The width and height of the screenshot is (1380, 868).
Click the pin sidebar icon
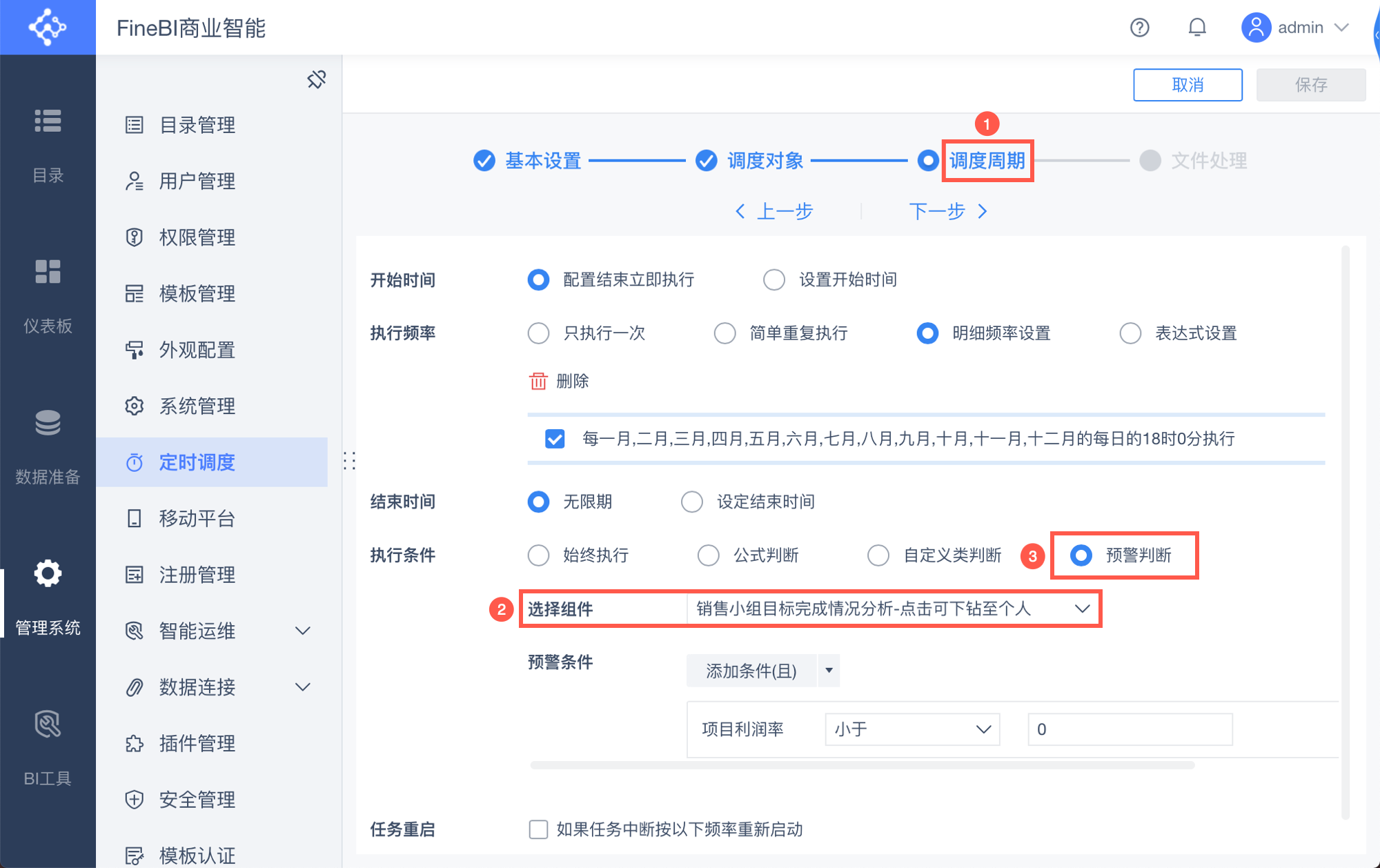pos(316,79)
